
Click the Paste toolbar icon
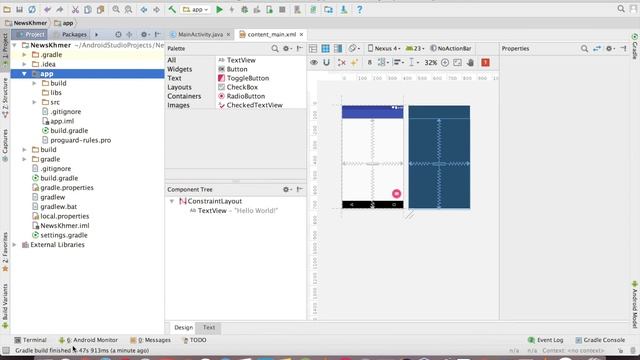(x=100, y=9)
